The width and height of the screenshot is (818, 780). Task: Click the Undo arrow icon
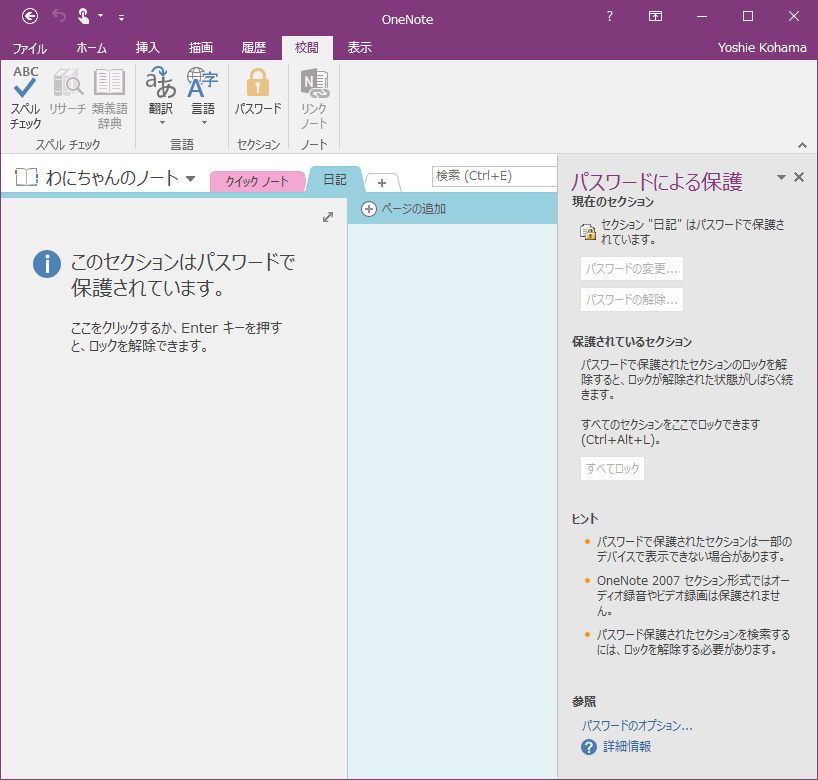(x=58, y=17)
